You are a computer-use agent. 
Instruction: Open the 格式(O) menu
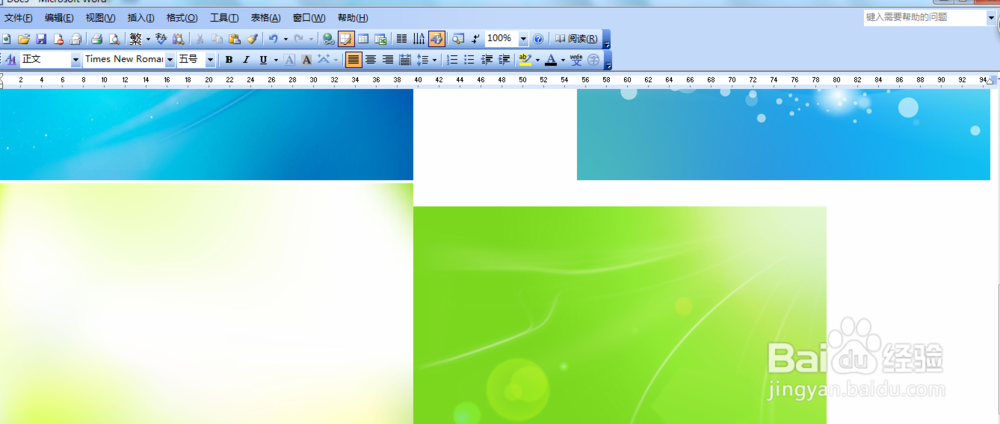[182, 18]
